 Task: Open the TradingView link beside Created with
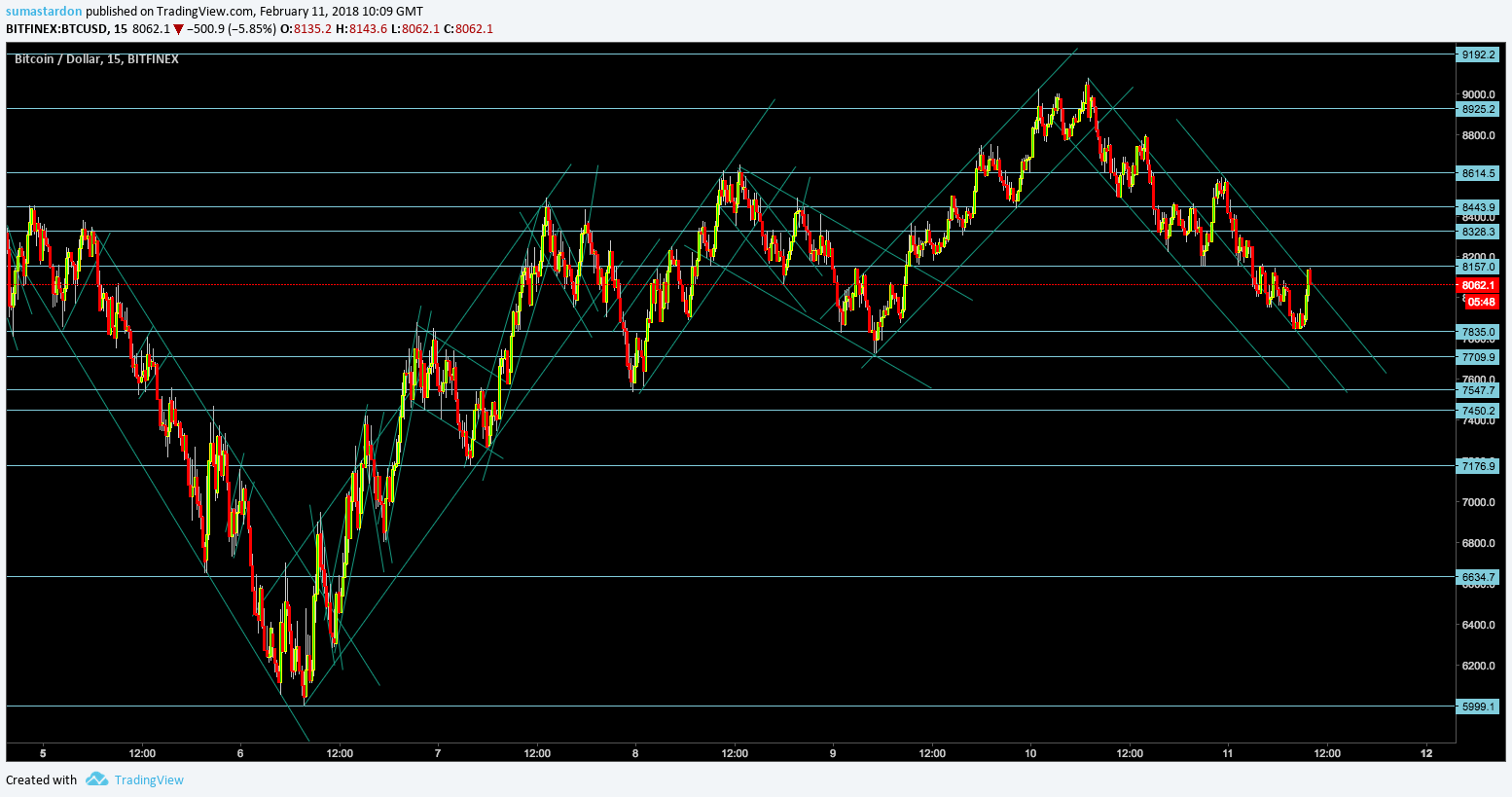[x=149, y=779]
